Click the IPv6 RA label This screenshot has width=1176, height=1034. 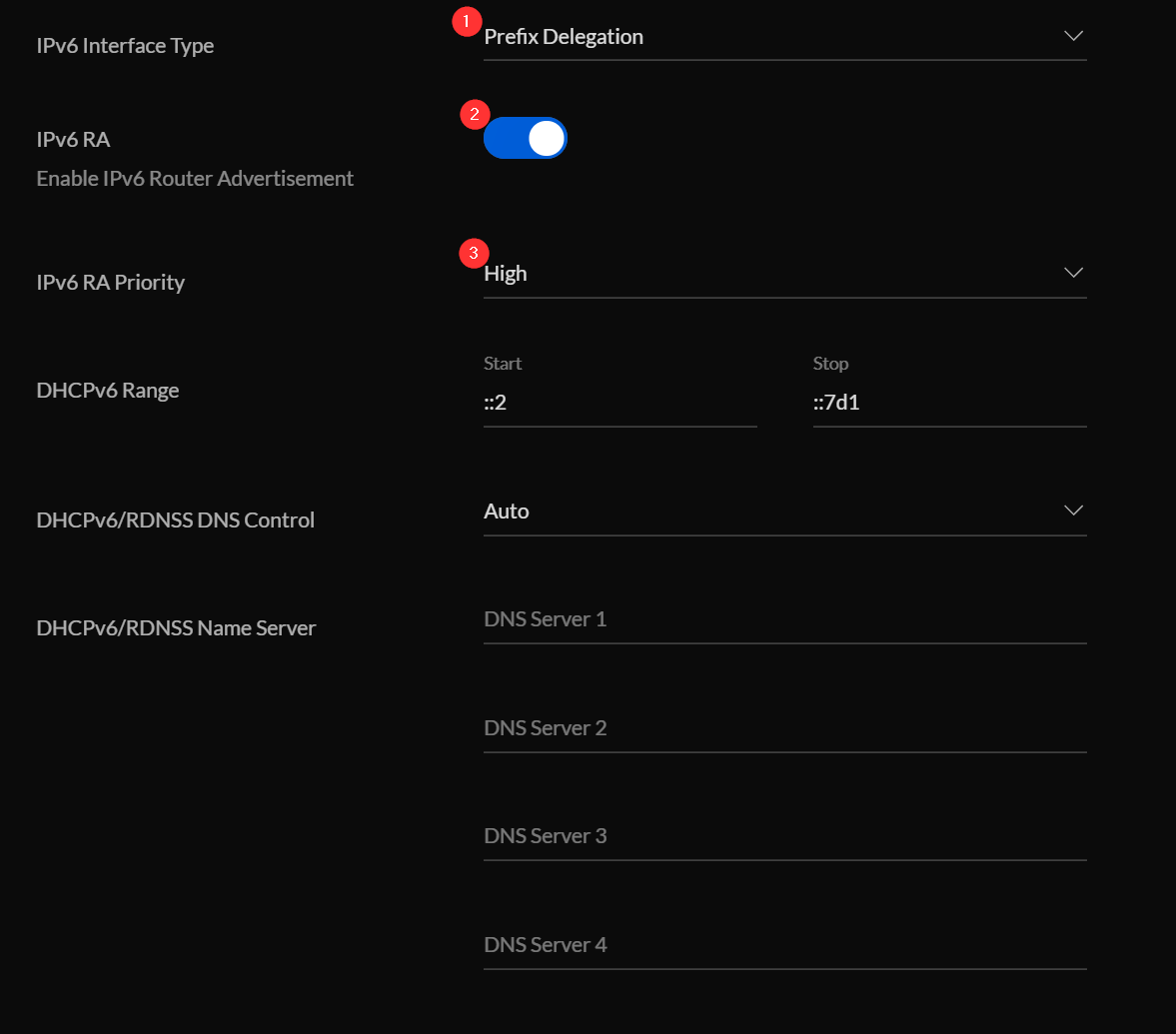(73, 140)
